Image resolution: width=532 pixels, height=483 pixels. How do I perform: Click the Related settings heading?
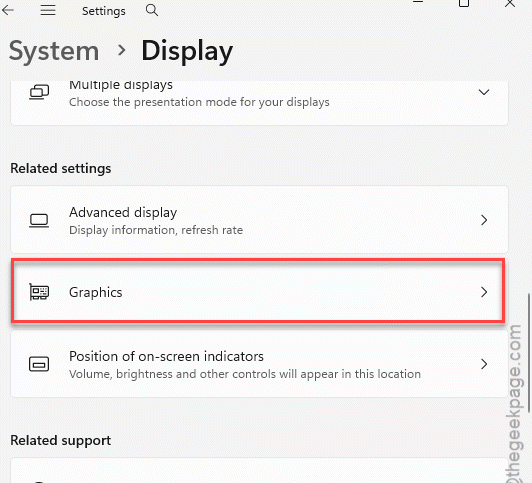(x=61, y=169)
